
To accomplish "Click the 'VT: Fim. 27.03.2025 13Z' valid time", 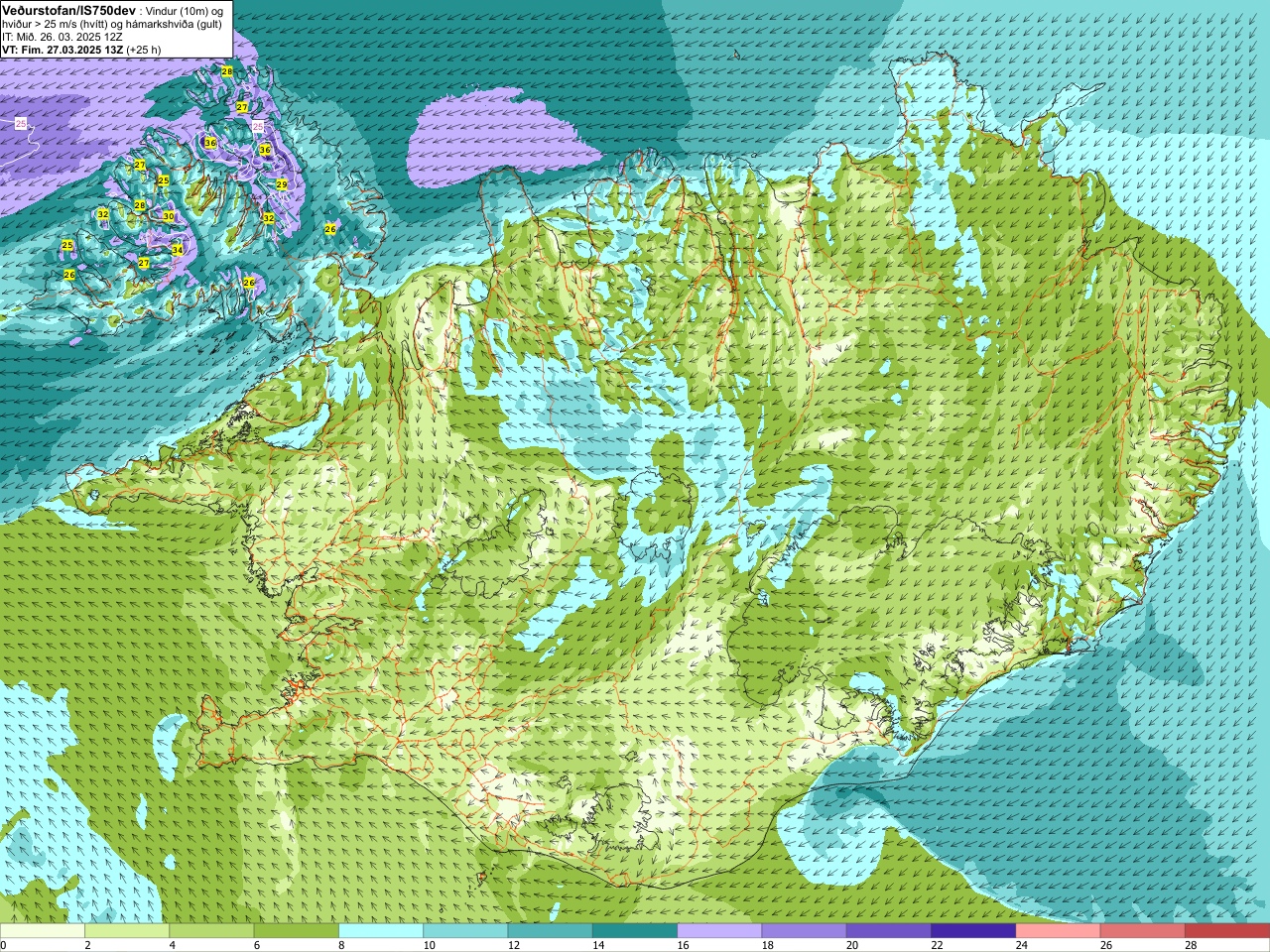I will pyautogui.click(x=63, y=50).
